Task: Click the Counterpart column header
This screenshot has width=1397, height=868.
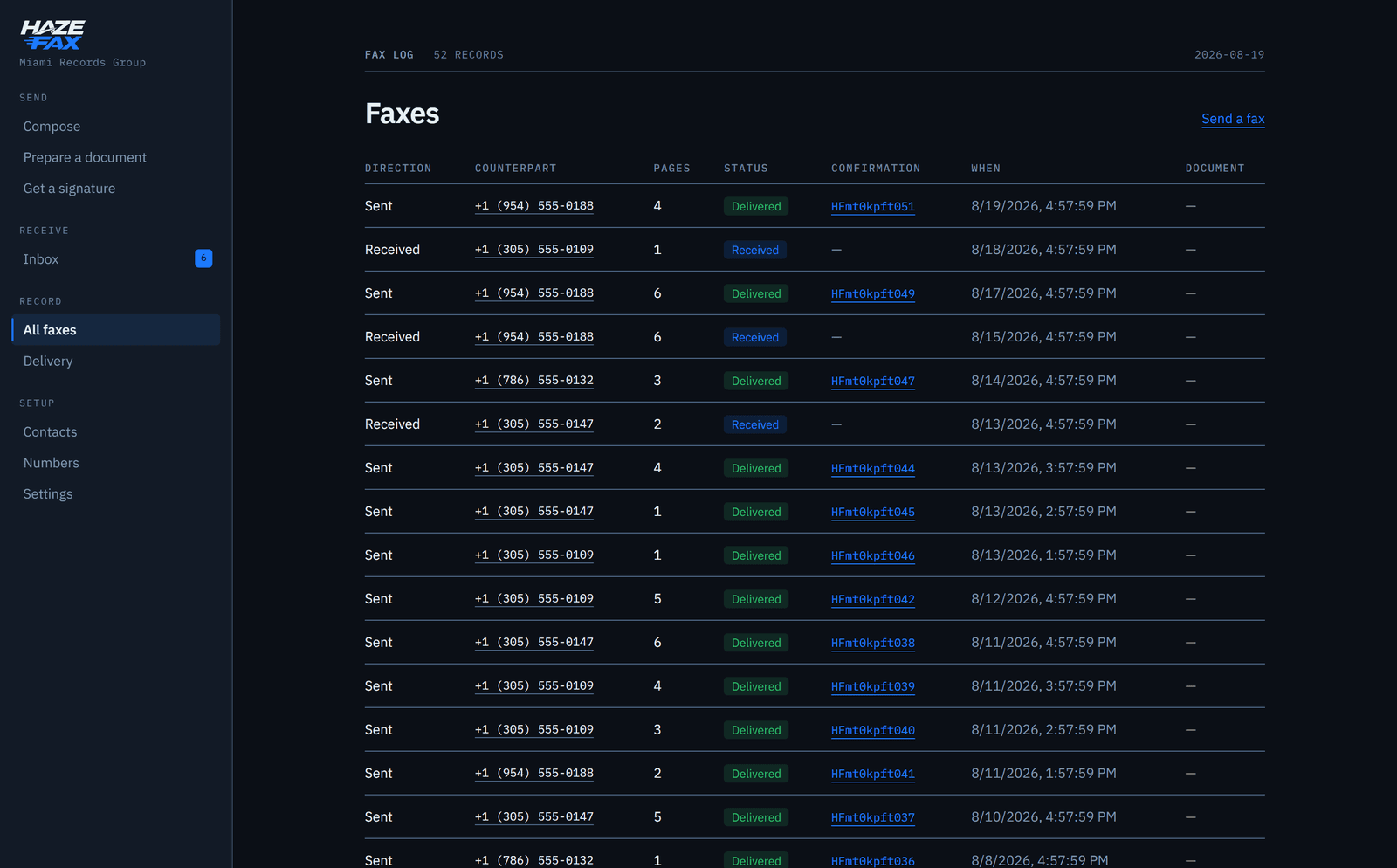Action: [515, 169]
